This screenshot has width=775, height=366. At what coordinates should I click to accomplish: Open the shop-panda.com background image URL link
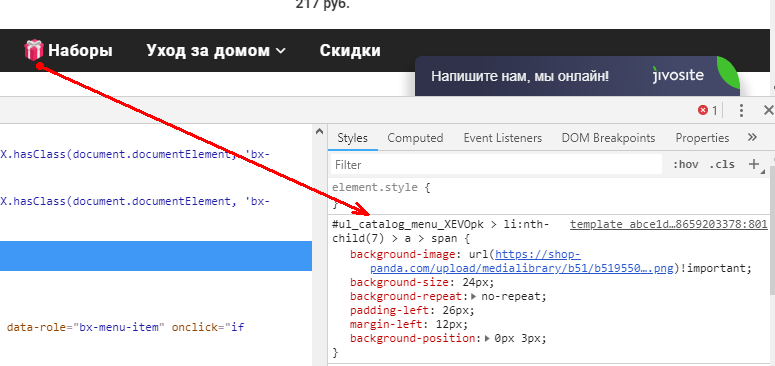522,262
